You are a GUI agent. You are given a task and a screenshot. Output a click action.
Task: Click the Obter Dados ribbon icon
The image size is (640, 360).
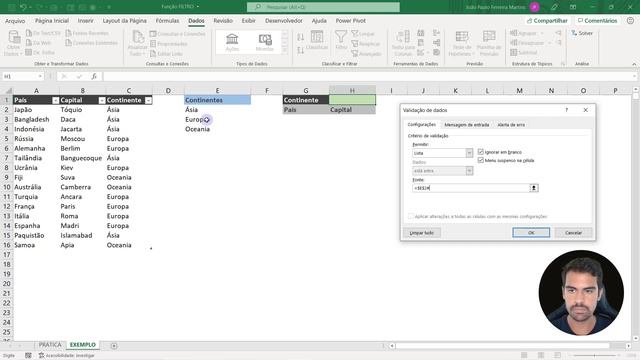tap(13, 43)
